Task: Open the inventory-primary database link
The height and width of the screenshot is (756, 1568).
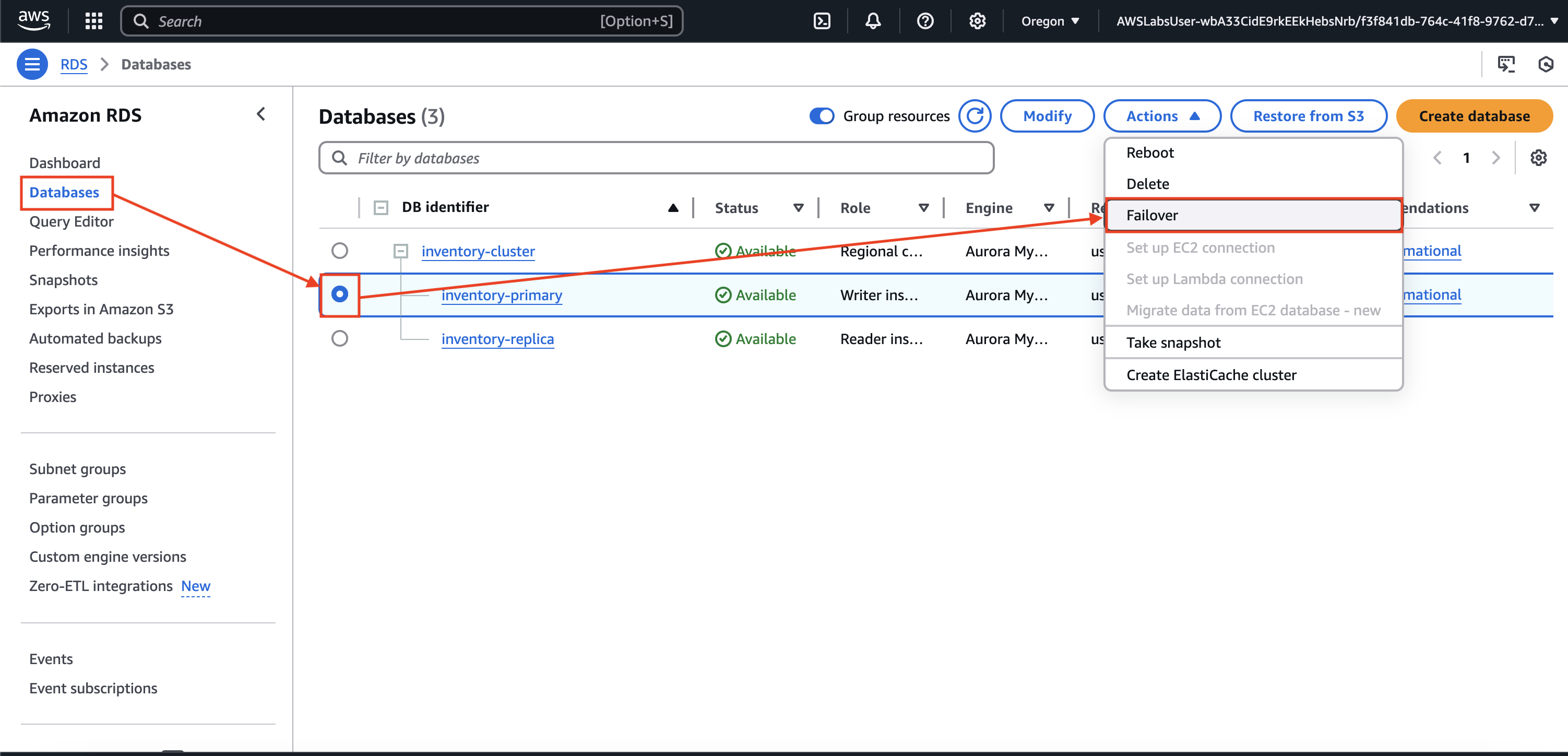Action: [501, 295]
